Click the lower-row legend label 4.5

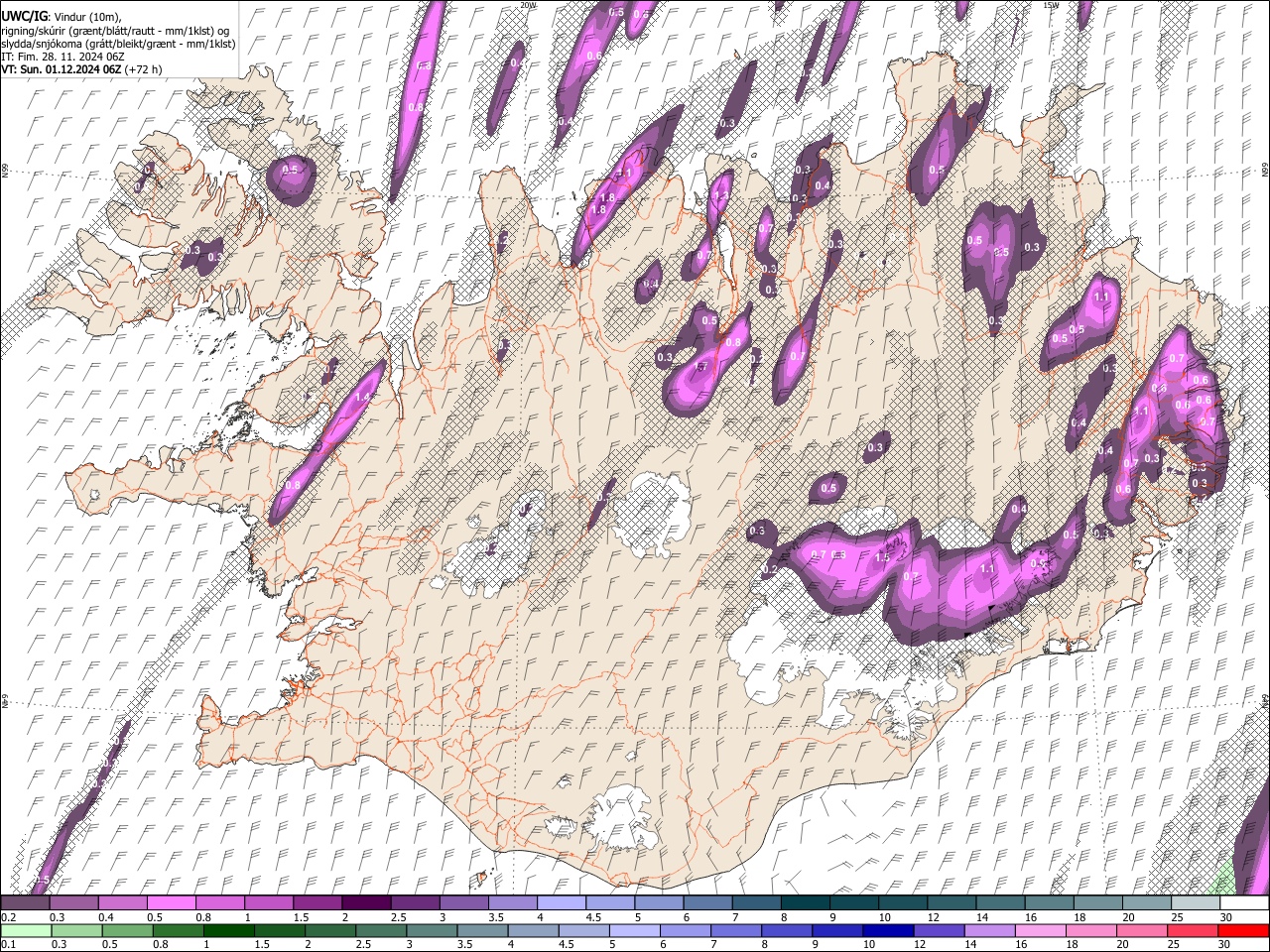tap(566, 944)
